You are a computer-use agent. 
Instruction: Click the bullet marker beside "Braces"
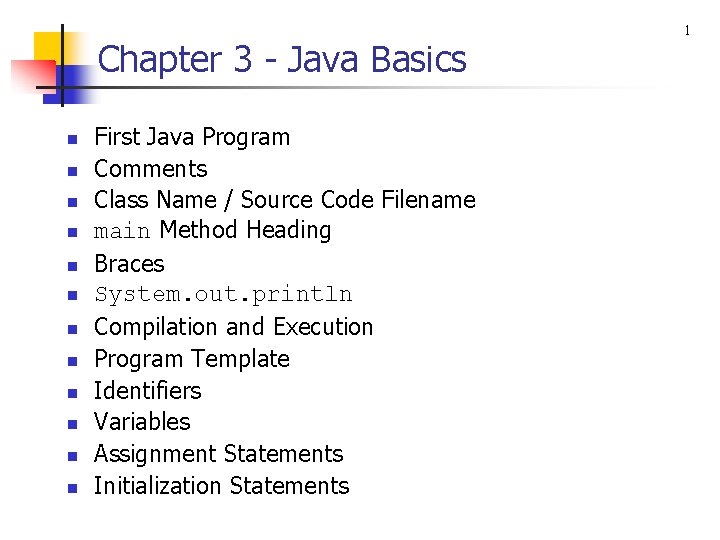click(x=70, y=266)
